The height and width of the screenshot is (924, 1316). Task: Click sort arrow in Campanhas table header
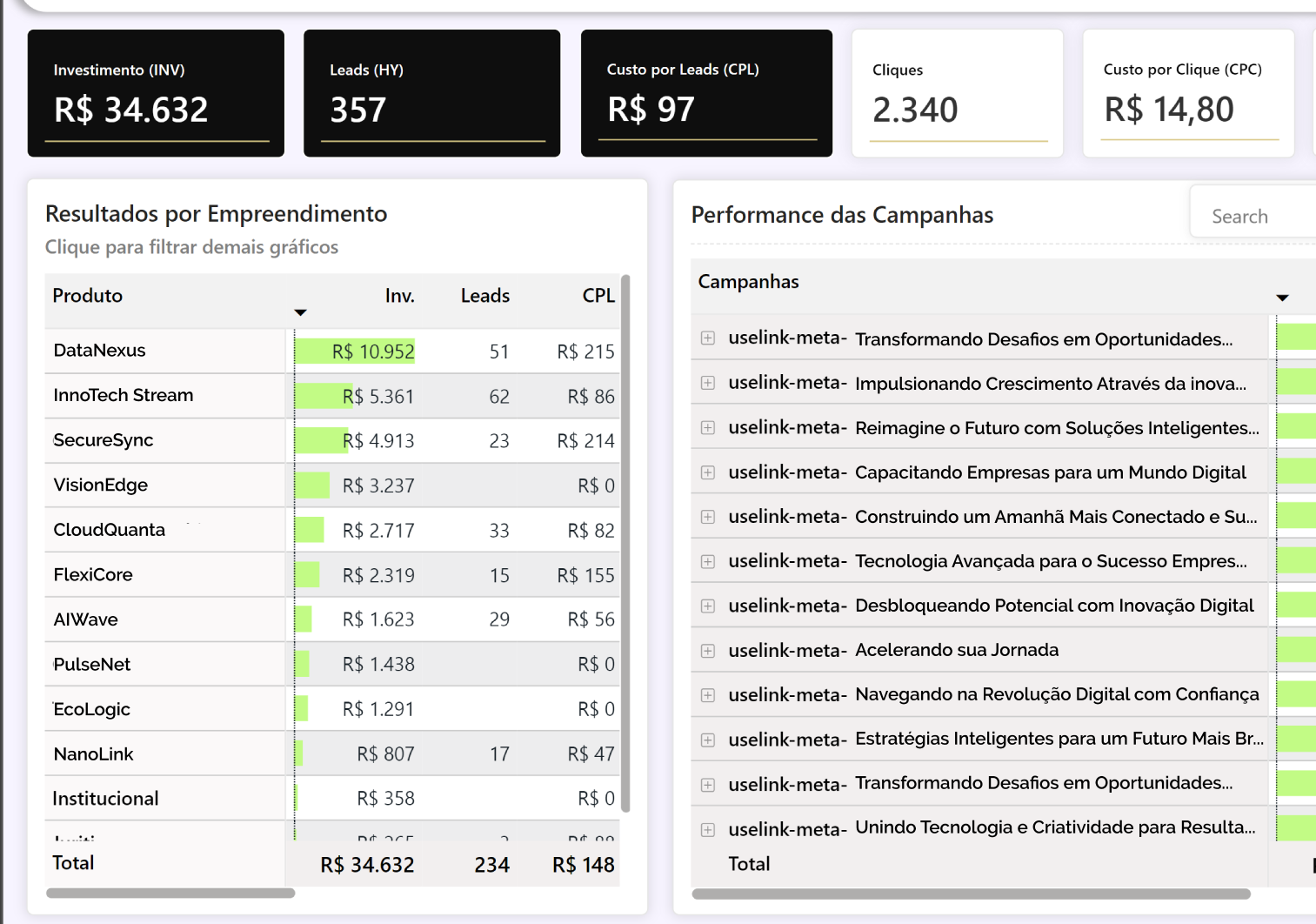click(1282, 298)
